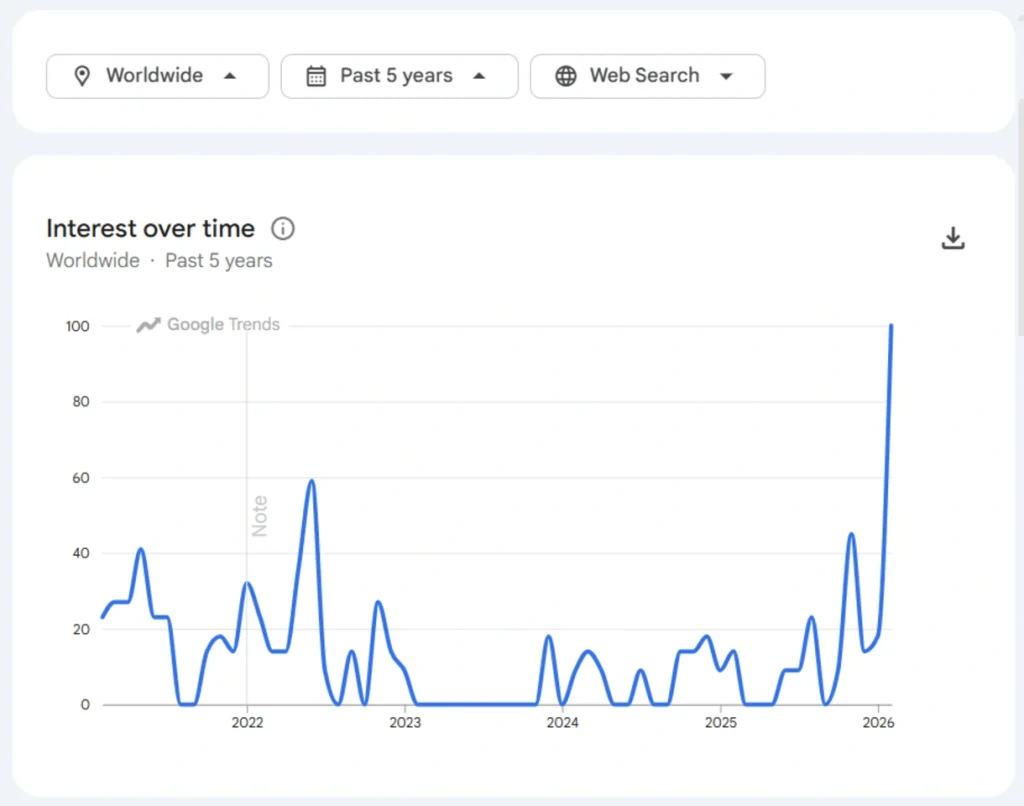Select the 2023 label on the x-axis
The width and height of the screenshot is (1024, 806).
[x=405, y=722]
